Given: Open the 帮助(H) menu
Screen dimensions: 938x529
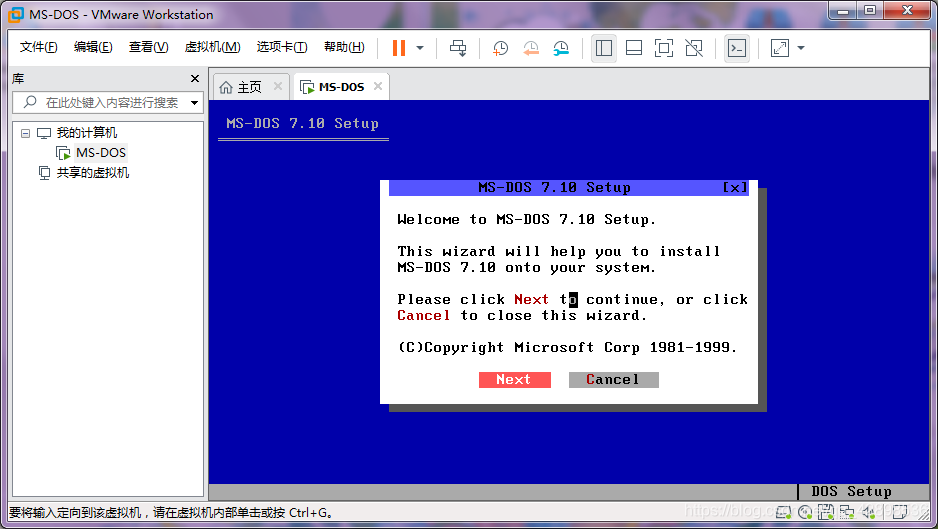Looking at the screenshot, I should point(344,47).
